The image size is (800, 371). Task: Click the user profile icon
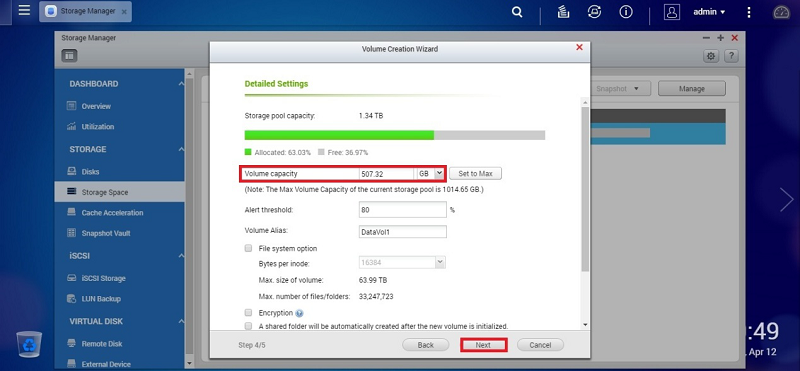[672, 12]
